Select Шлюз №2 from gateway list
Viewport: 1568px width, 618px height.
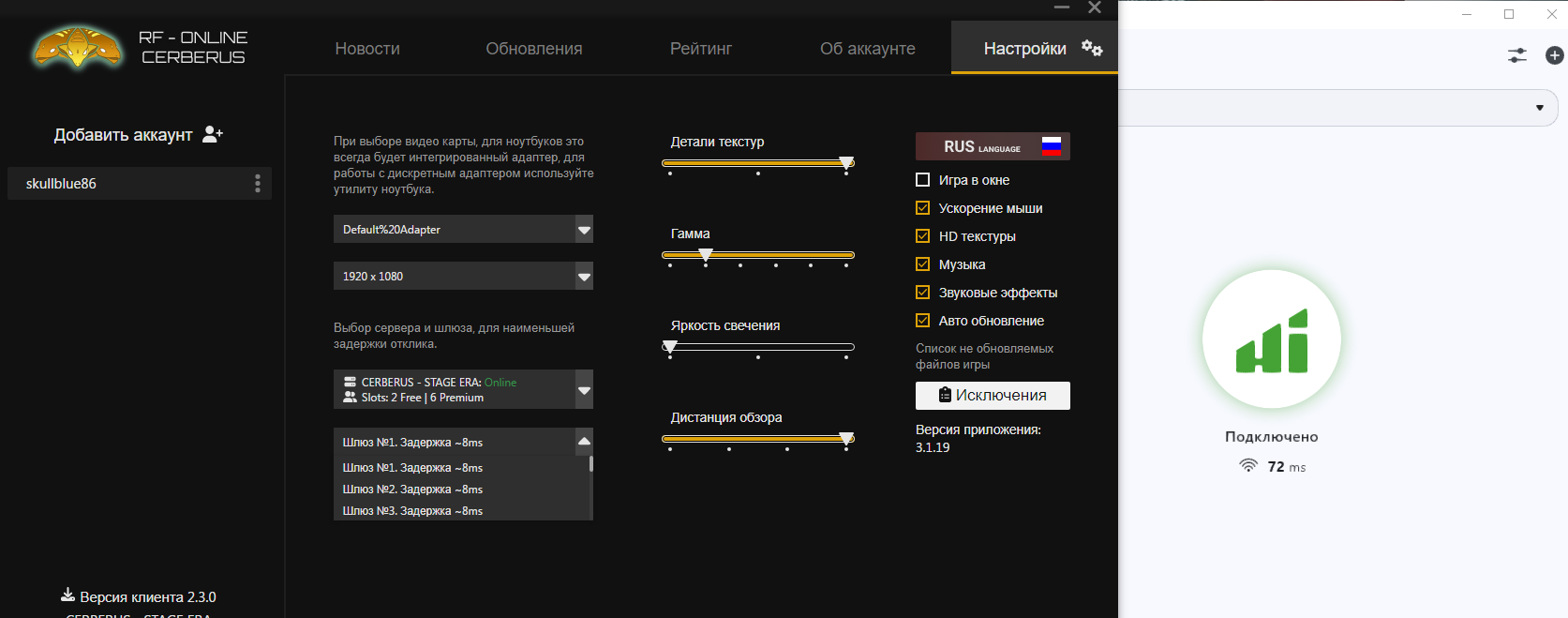(x=412, y=490)
